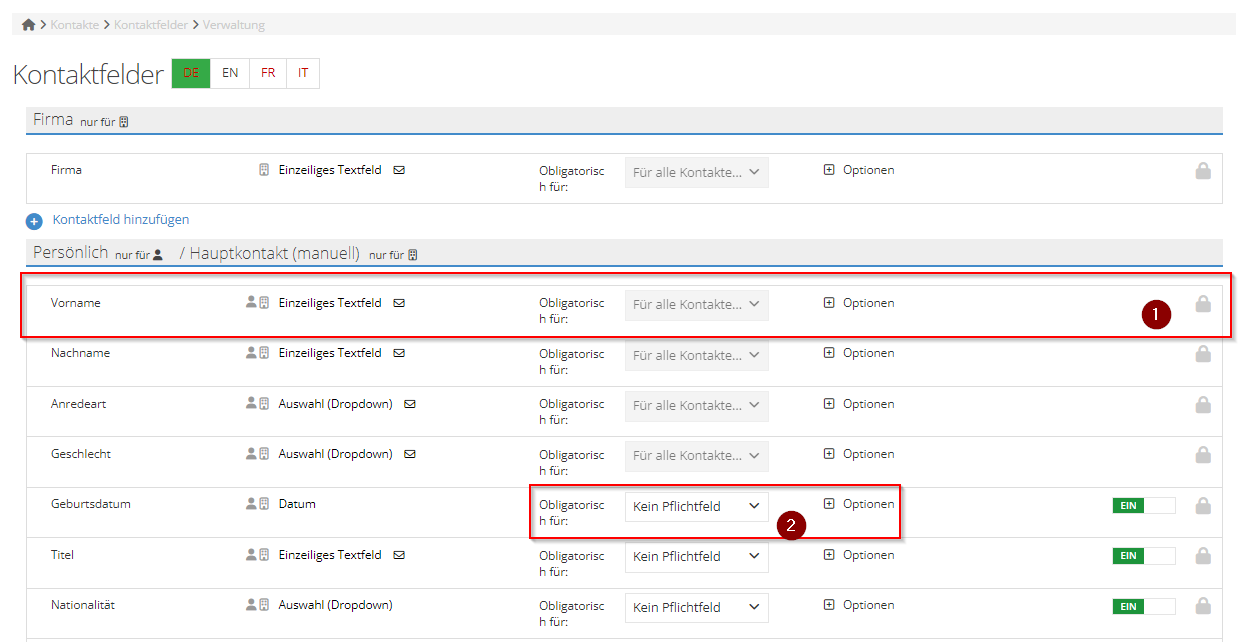Viewport: 1246px width, 642px height.
Task: Click the building icon in Firma row
Action: (x=264, y=170)
